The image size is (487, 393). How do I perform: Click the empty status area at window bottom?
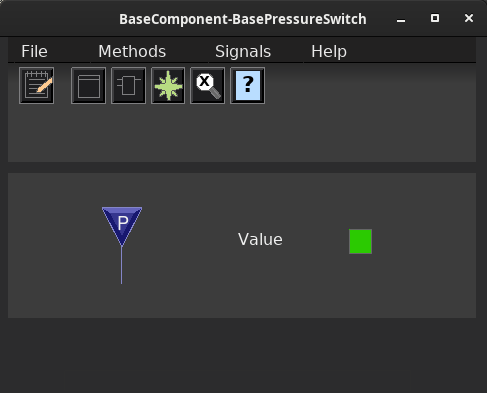[x=242, y=355]
